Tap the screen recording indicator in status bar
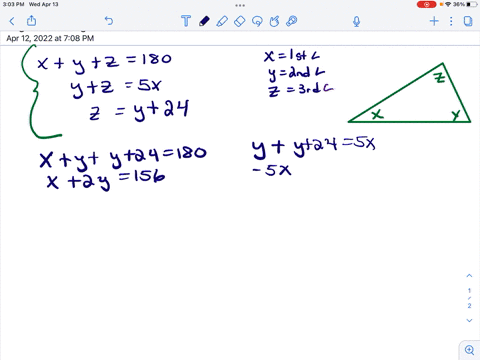 coord(426,4)
